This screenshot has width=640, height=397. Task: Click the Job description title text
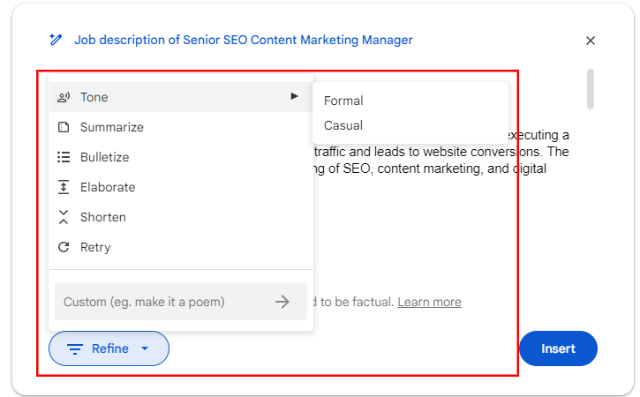tap(243, 40)
